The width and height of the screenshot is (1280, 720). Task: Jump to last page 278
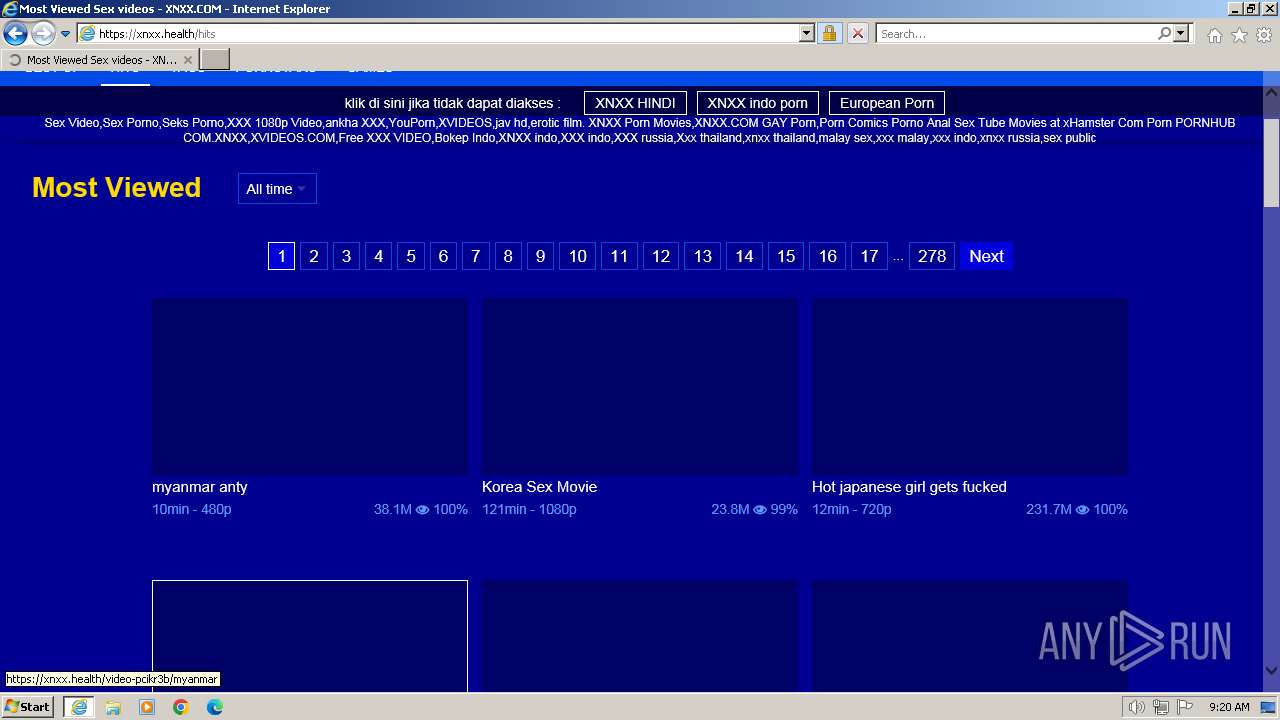(932, 256)
